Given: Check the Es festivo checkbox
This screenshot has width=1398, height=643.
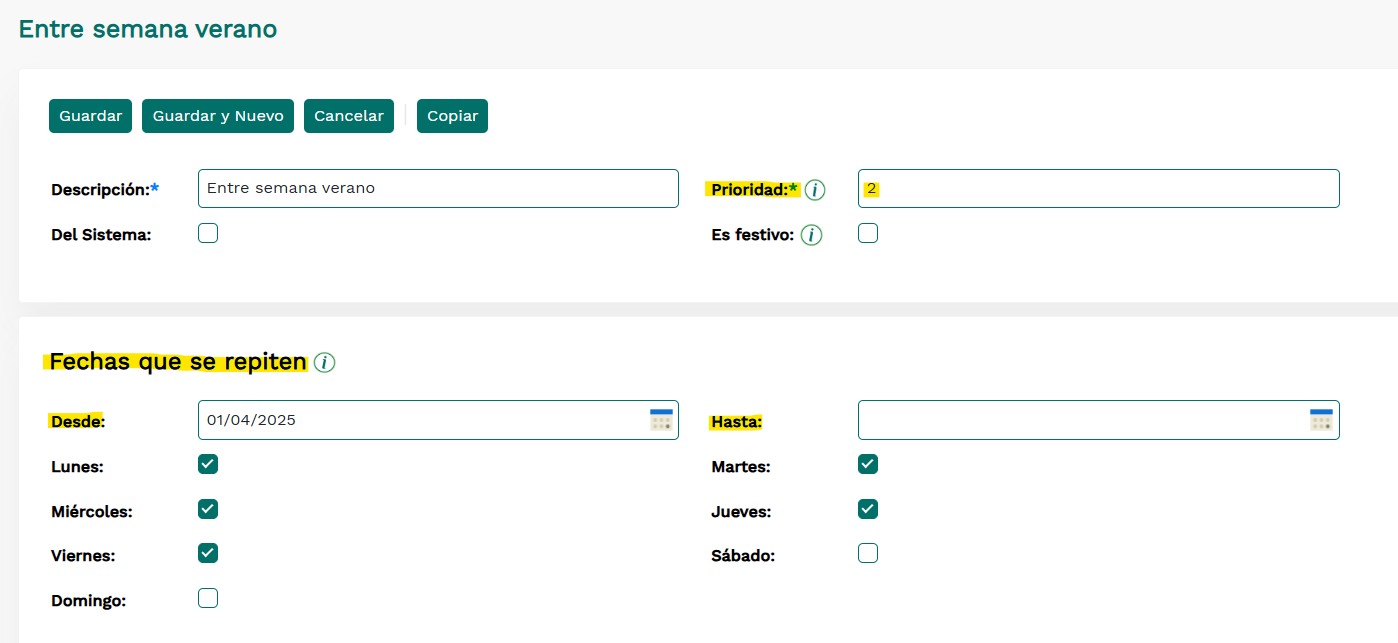Looking at the screenshot, I should point(868,233).
